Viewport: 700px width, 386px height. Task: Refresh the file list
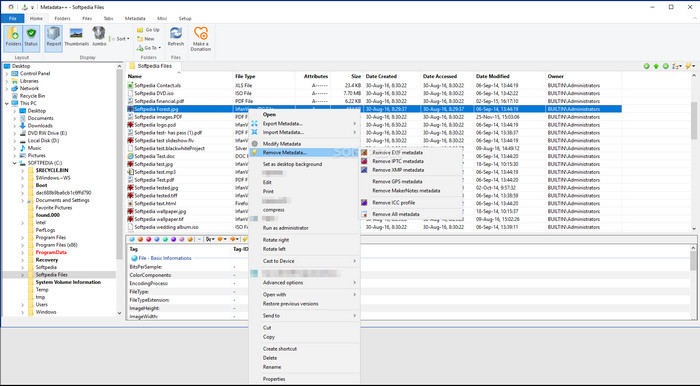pos(175,37)
